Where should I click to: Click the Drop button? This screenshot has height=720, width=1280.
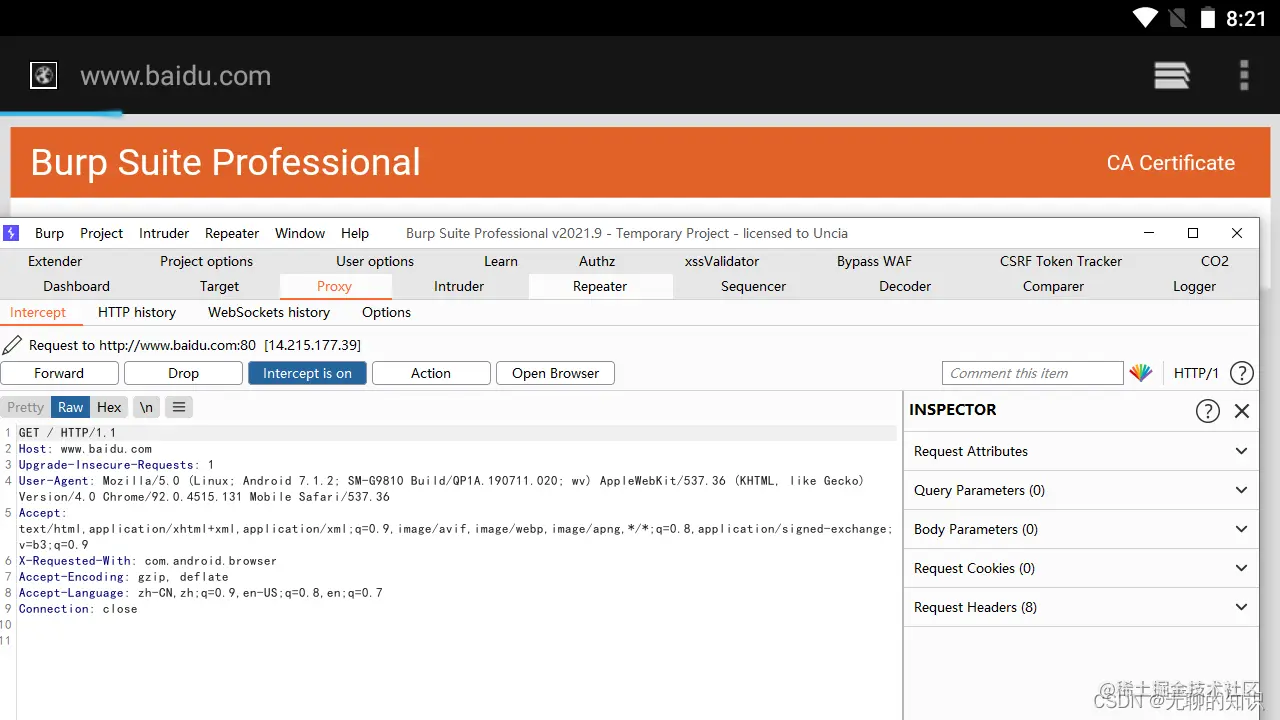pyautogui.click(x=183, y=373)
